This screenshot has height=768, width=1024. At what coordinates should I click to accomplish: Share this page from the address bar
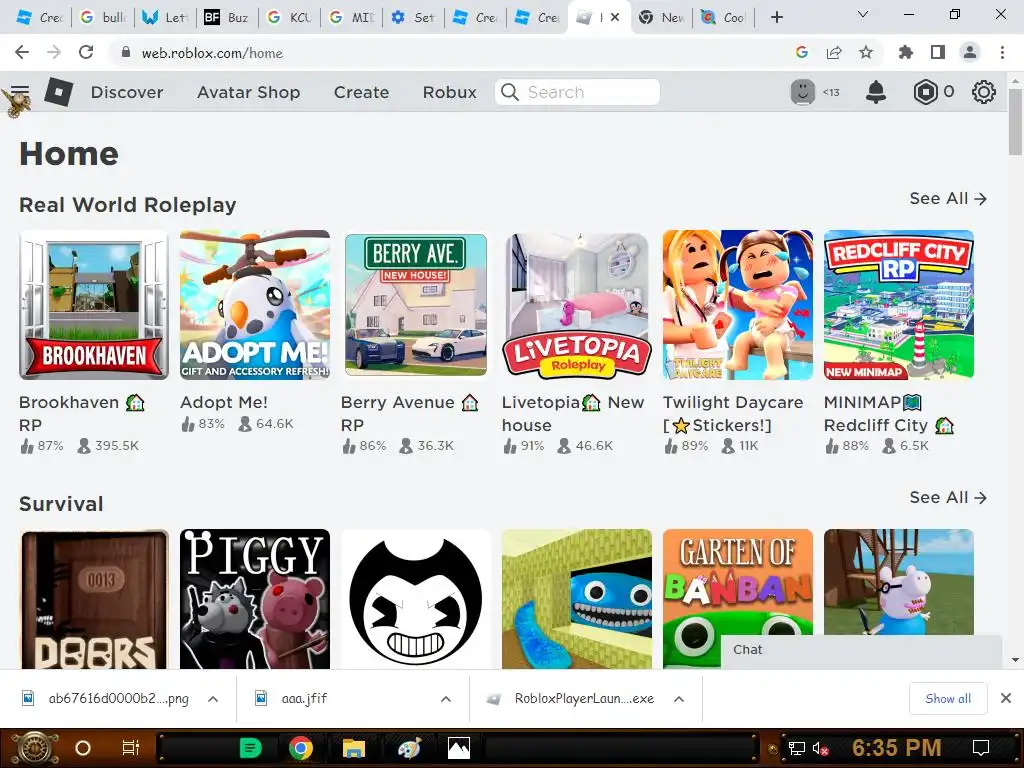coord(834,52)
